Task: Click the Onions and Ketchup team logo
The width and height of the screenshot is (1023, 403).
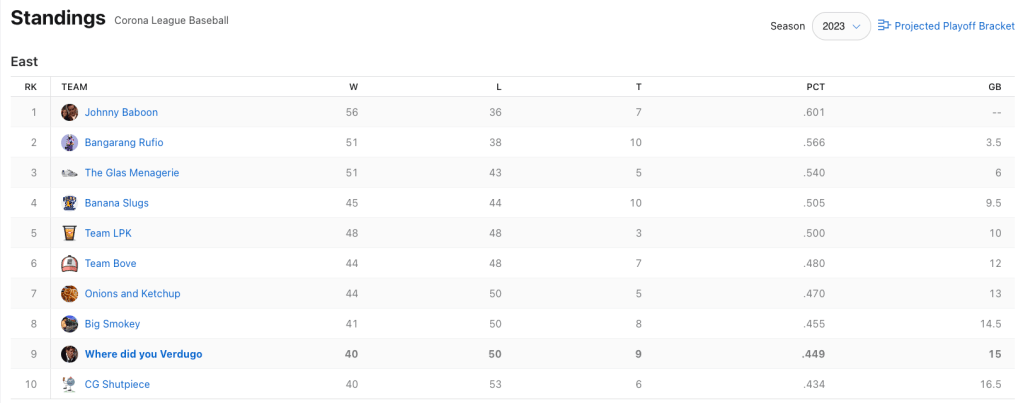Action: [69, 294]
